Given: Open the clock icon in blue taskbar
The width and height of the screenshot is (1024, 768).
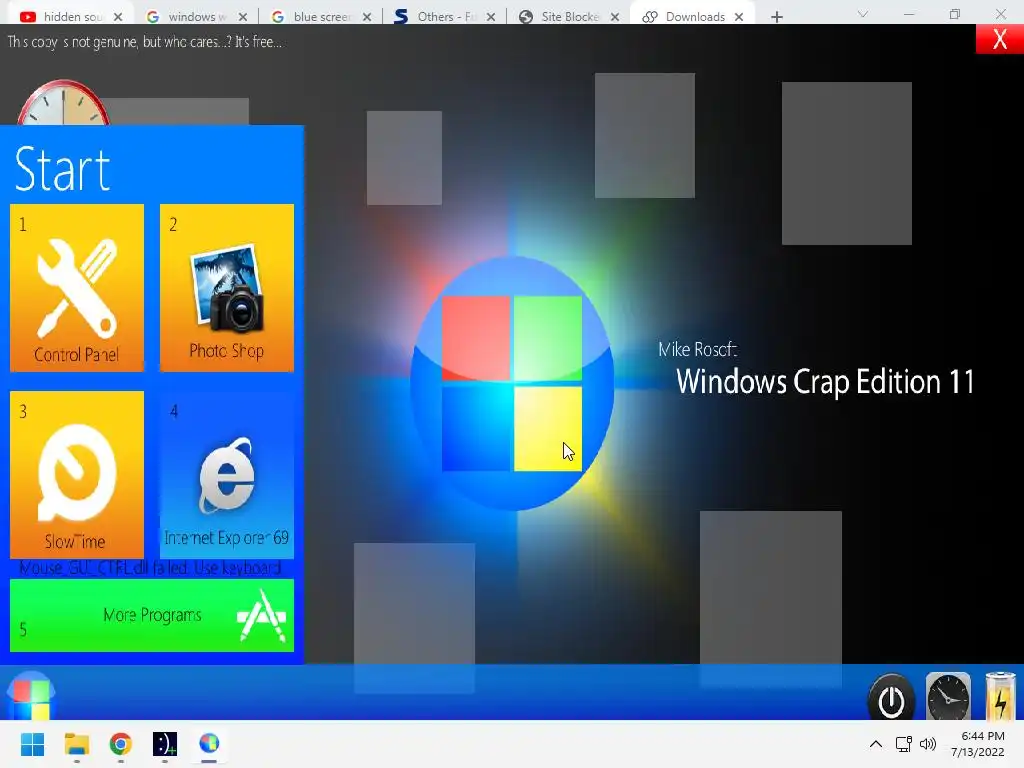Looking at the screenshot, I should click(948, 697).
